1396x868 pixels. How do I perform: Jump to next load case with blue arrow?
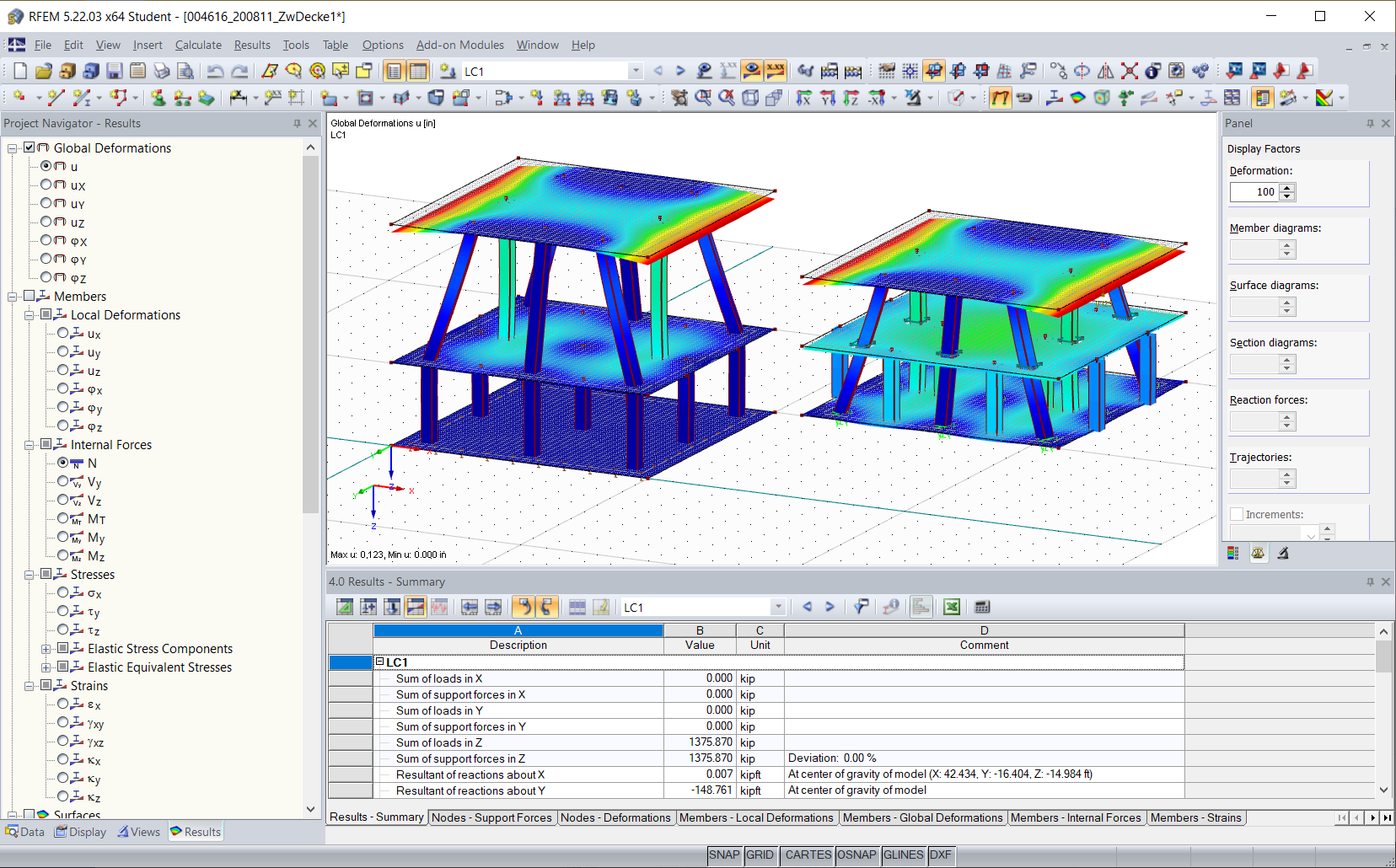click(x=680, y=71)
